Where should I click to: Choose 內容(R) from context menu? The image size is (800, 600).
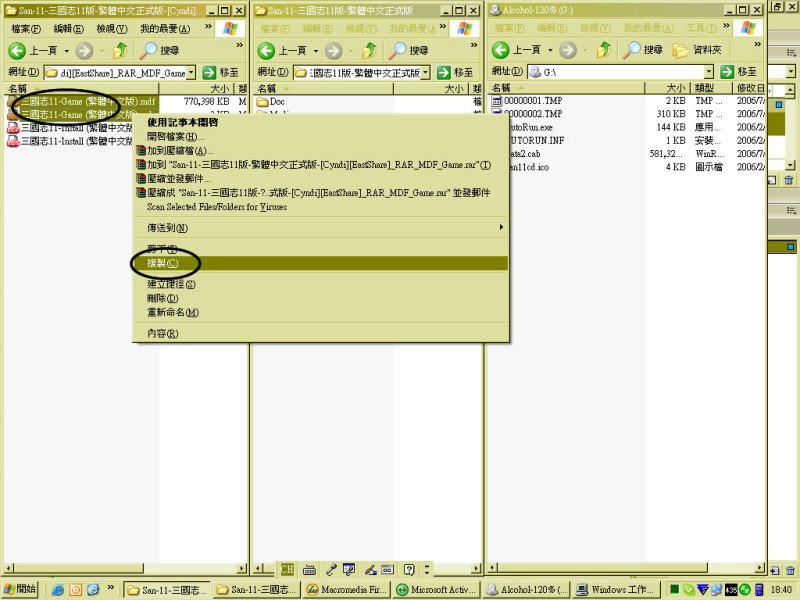click(x=320, y=333)
